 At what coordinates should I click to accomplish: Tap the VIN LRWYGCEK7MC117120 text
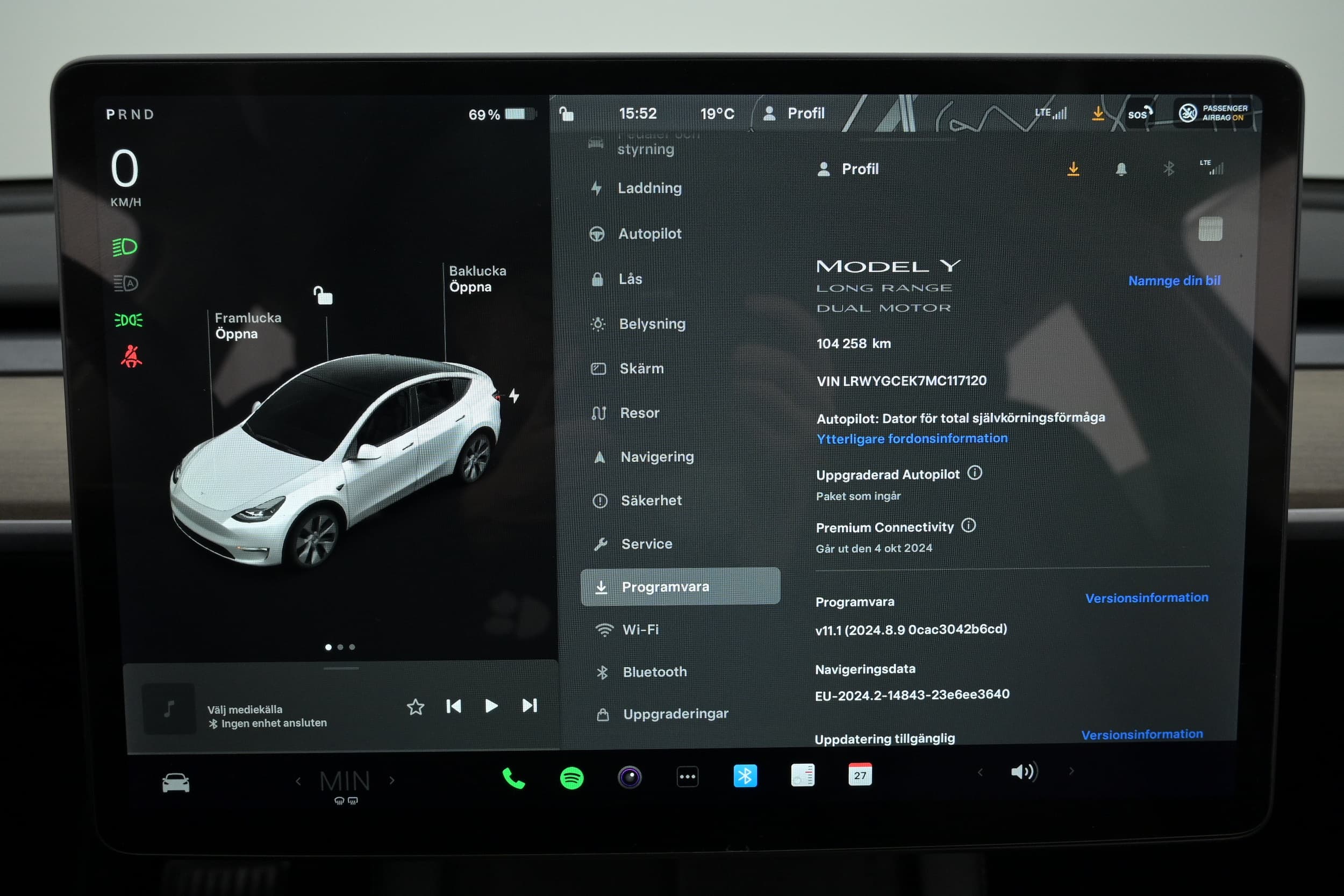(x=901, y=381)
